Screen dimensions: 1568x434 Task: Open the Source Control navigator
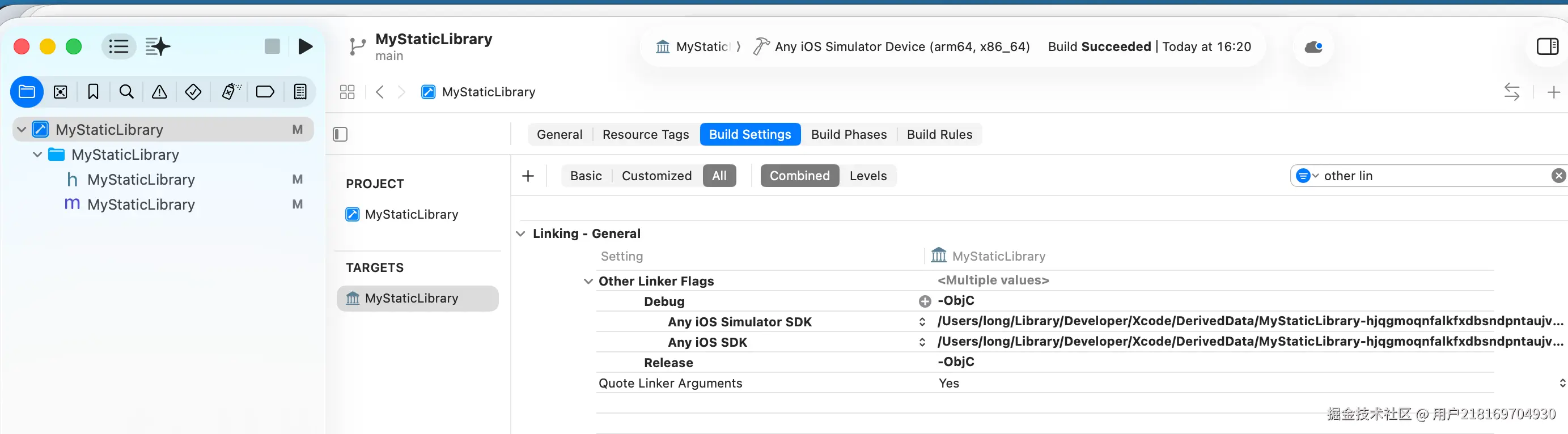coord(60,92)
